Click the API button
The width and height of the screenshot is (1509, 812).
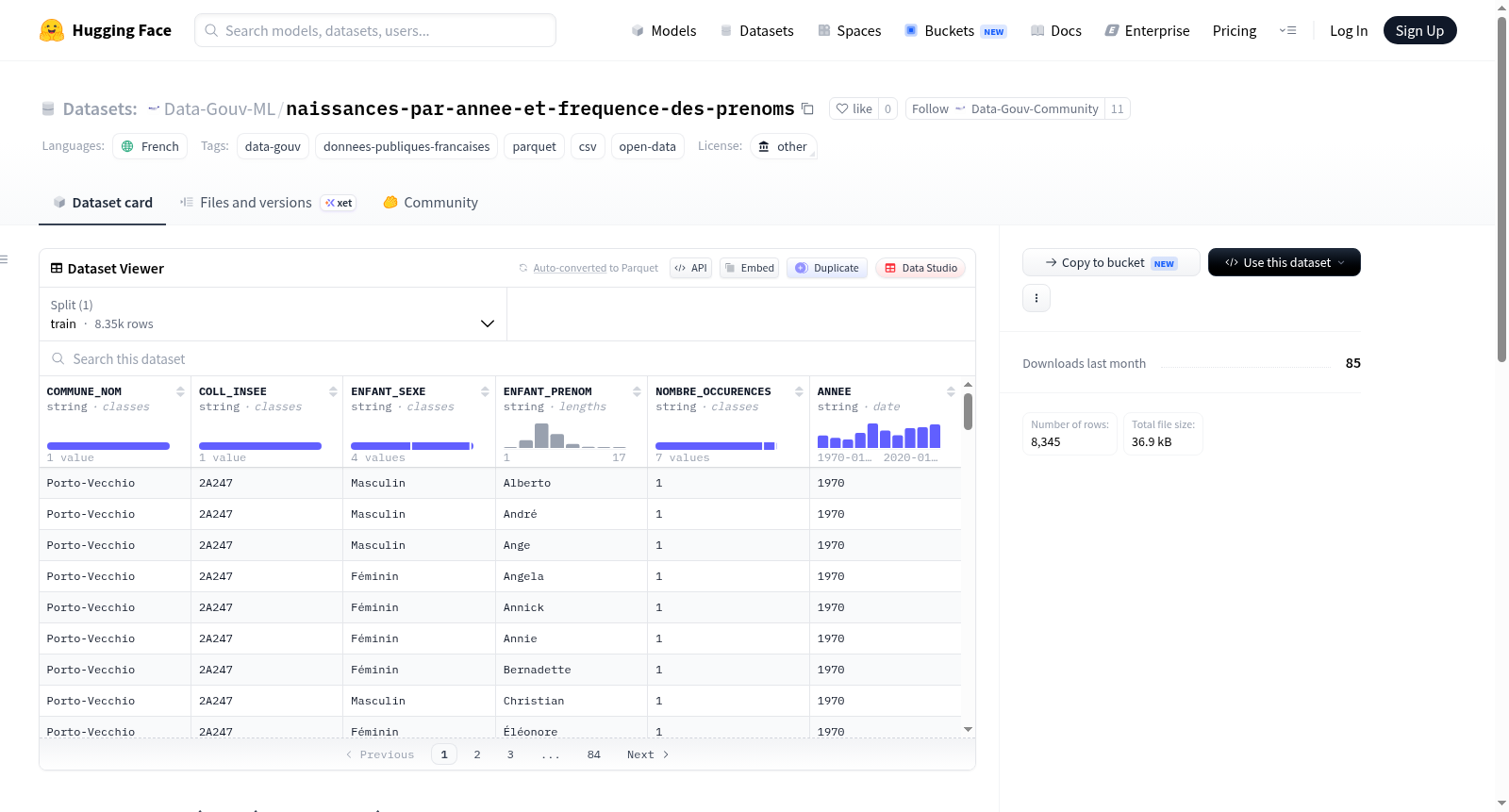pyautogui.click(x=690, y=268)
